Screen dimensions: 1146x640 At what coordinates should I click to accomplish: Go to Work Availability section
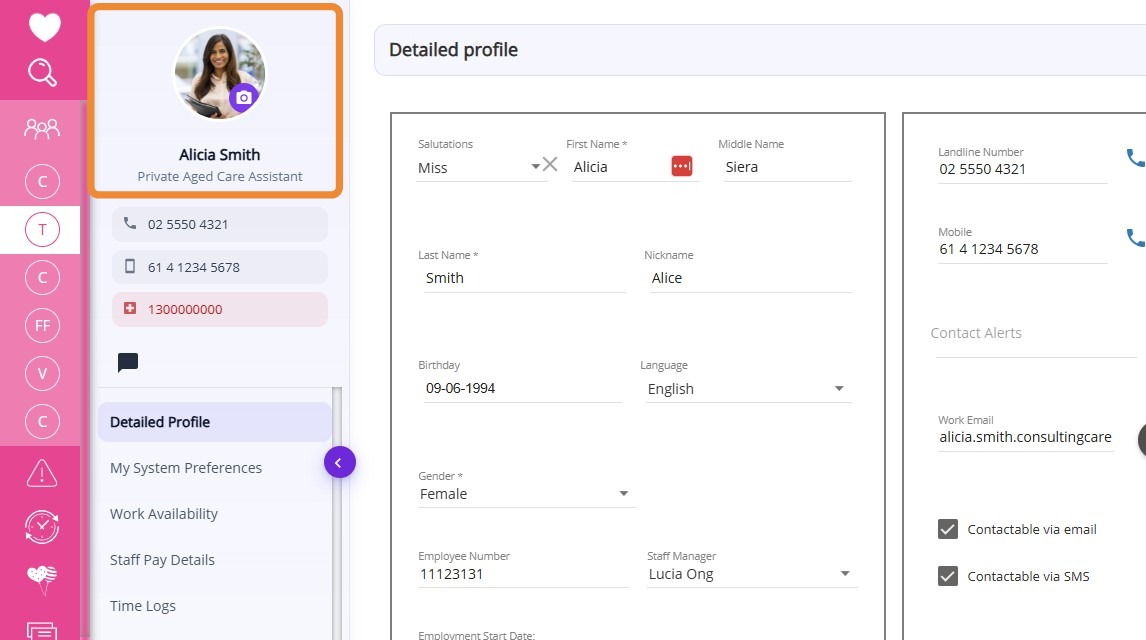pyautogui.click(x=164, y=514)
